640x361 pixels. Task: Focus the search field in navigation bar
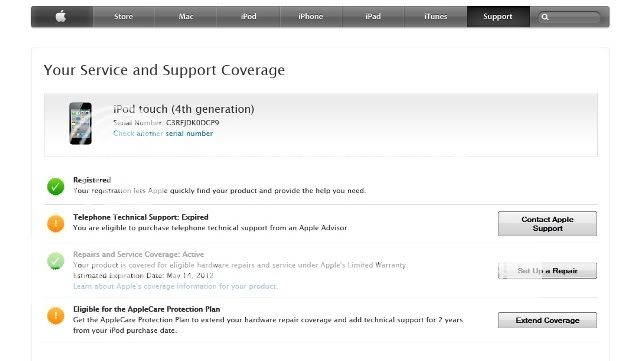[x=569, y=17]
